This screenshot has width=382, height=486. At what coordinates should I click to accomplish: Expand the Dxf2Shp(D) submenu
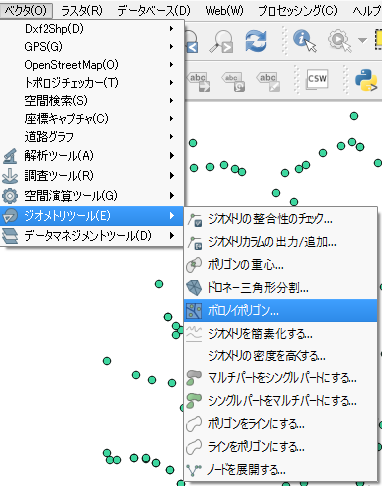click(92, 29)
